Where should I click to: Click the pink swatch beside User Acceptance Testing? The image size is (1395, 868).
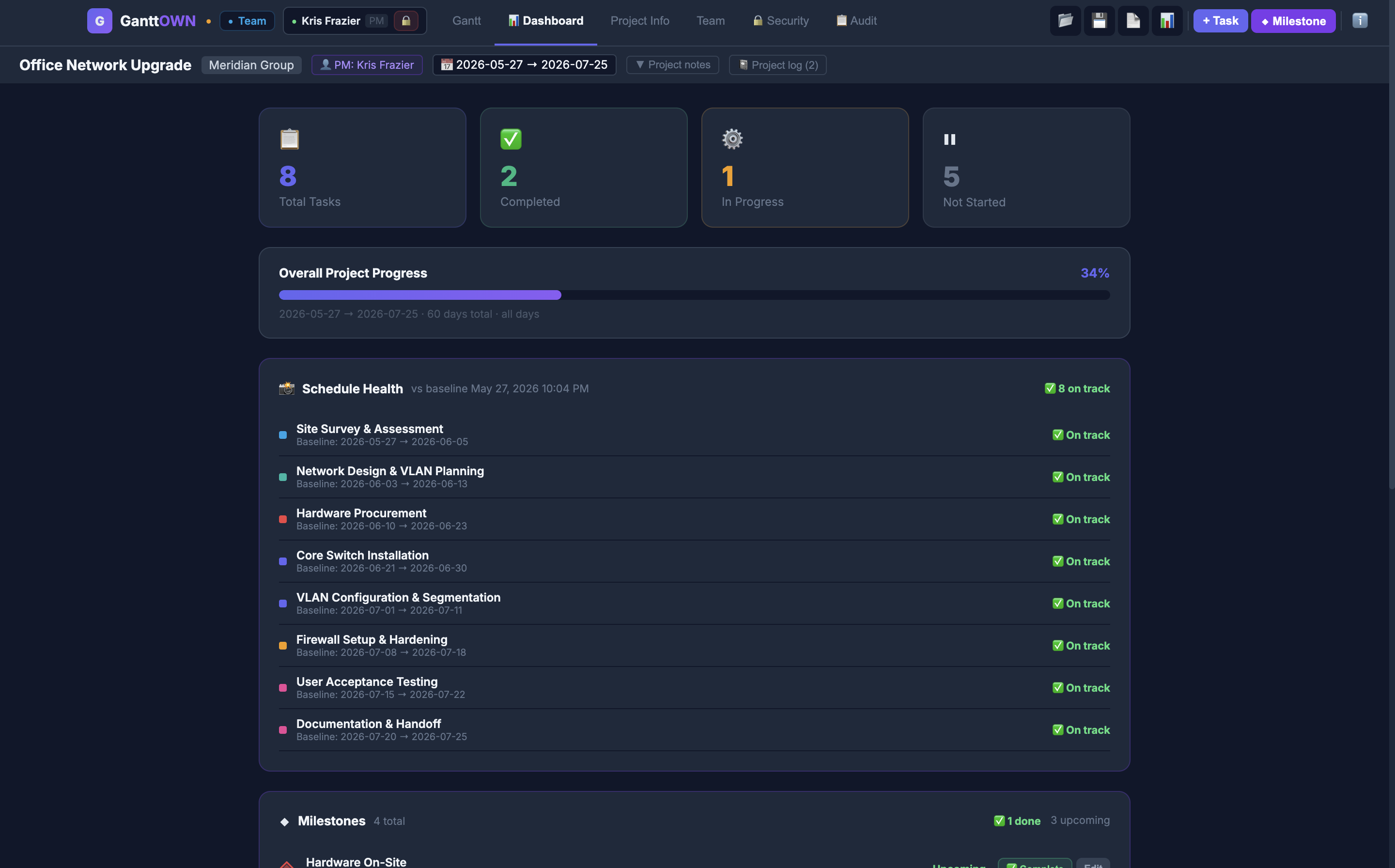click(x=283, y=688)
